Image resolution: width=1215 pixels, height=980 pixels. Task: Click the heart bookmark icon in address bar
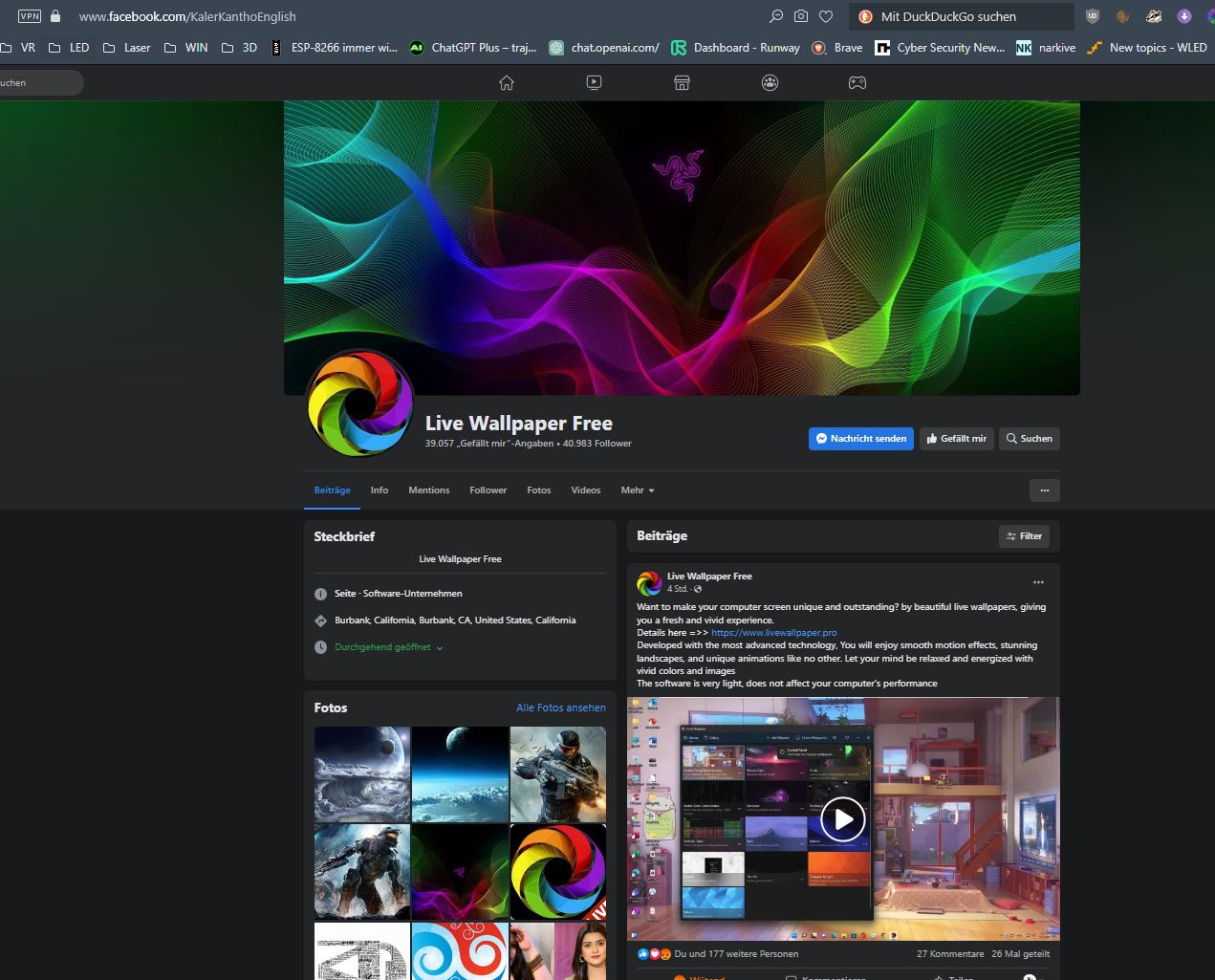coord(826,16)
